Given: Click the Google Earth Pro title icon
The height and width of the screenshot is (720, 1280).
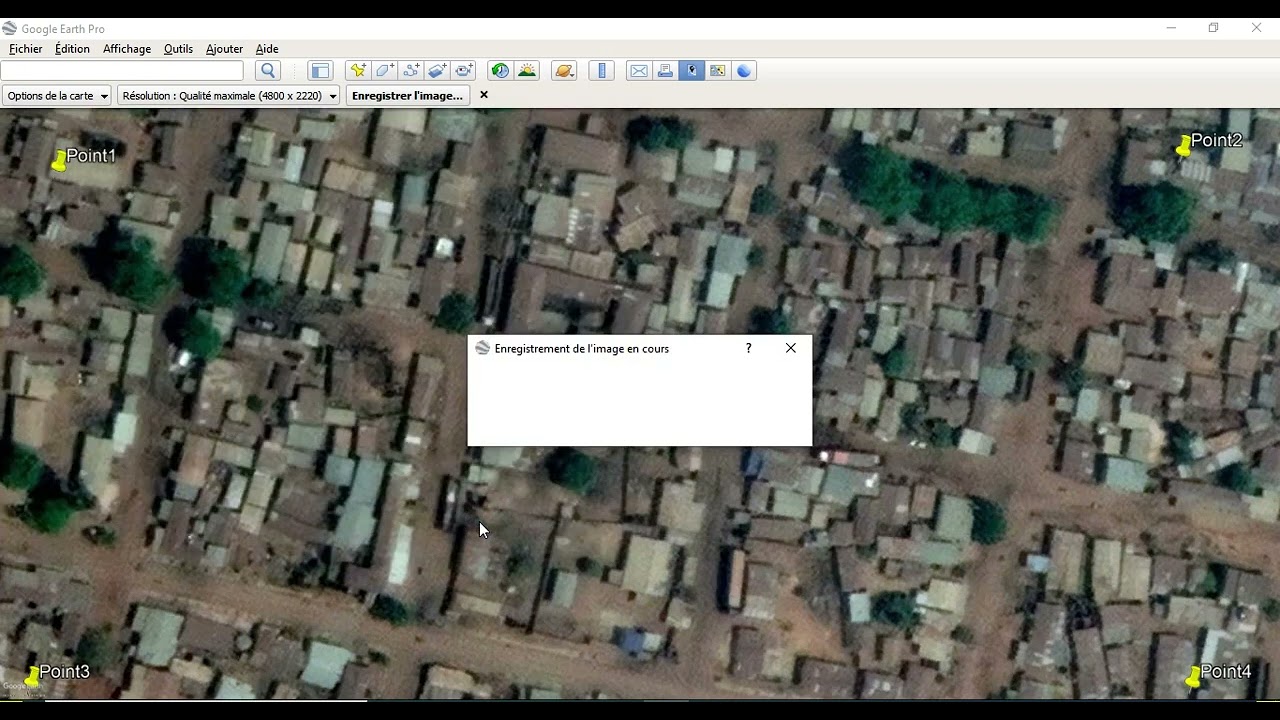Looking at the screenshot, I should click(10, 28).
